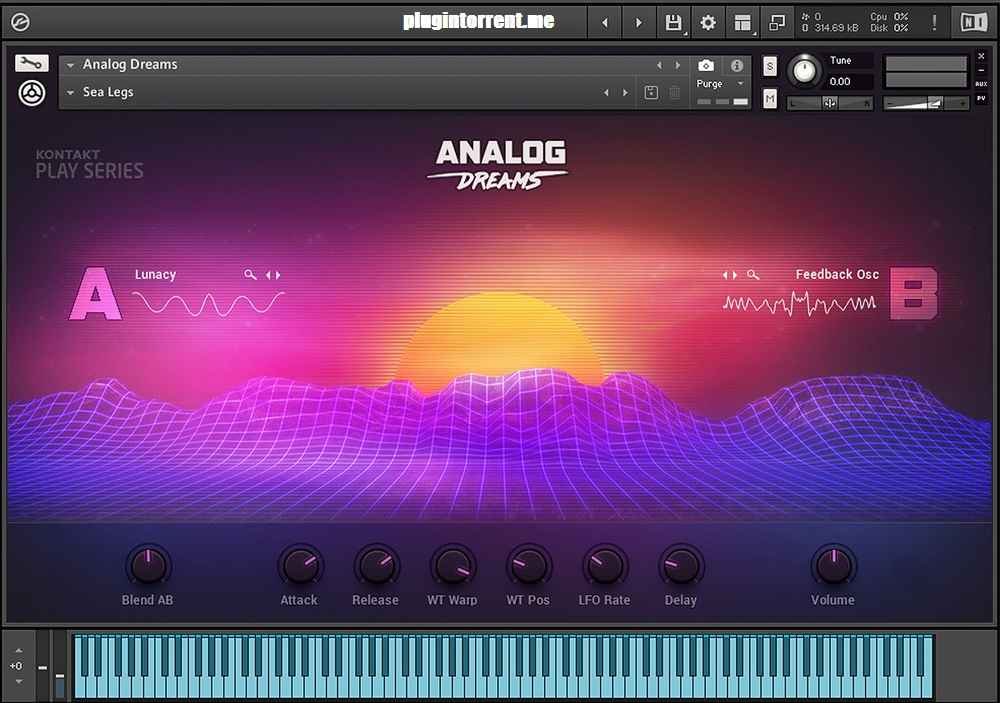
Task: Open the save floppy disk menu
Action: tap(673, 23)
